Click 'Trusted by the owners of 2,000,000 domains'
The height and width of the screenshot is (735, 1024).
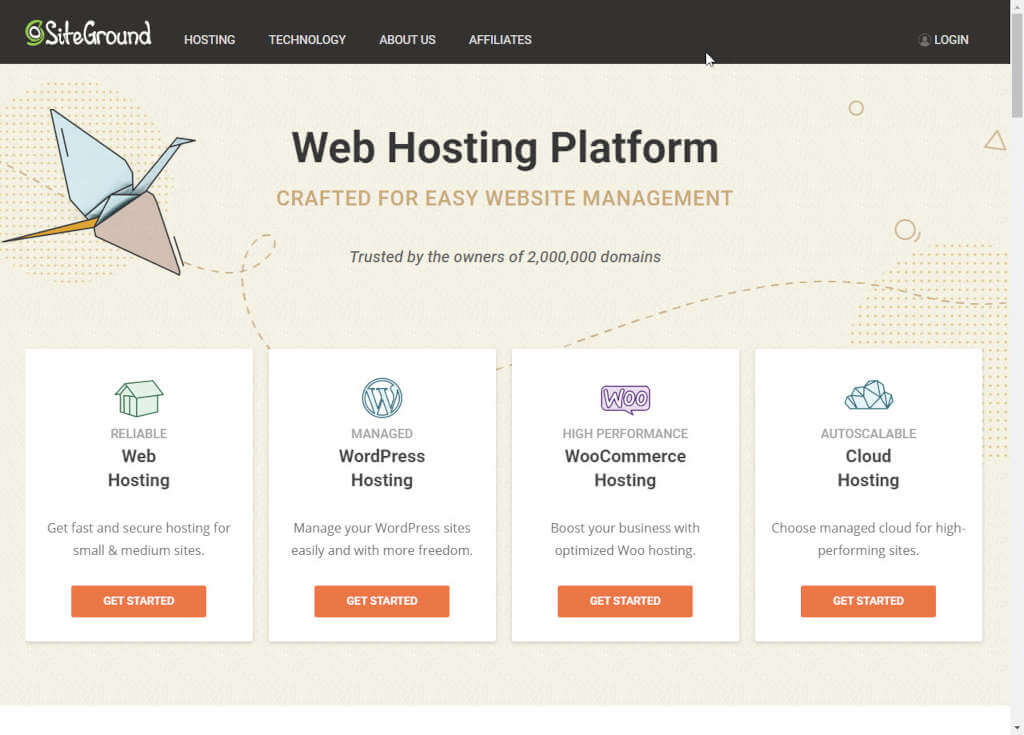[x=505, y=257]
